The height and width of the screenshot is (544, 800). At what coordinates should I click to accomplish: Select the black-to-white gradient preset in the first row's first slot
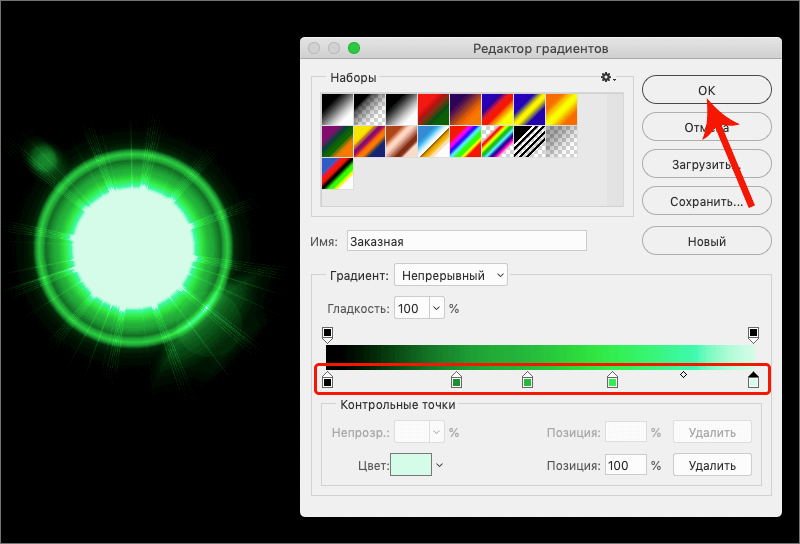point(337,109)
